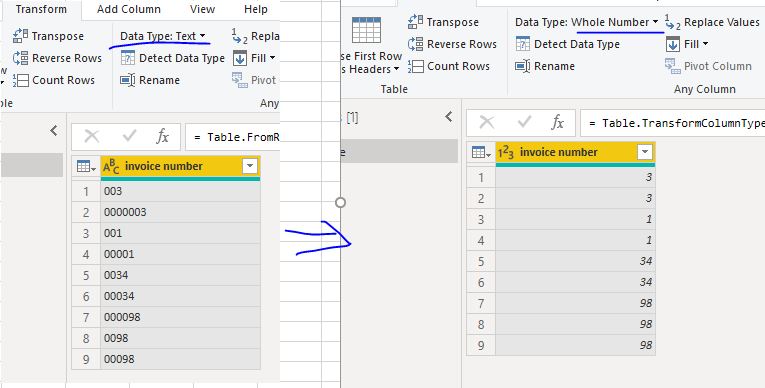Click Detect Data Type in left window
Image resolution: width=765 pixels, height=388 pixels.
(x=172, y=58)
